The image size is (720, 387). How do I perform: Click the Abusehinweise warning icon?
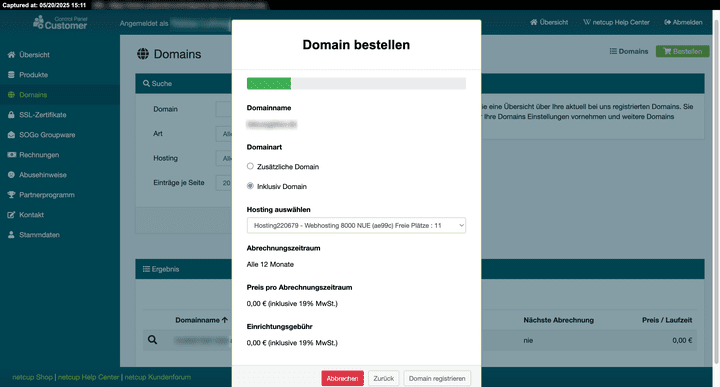[11, 175]
